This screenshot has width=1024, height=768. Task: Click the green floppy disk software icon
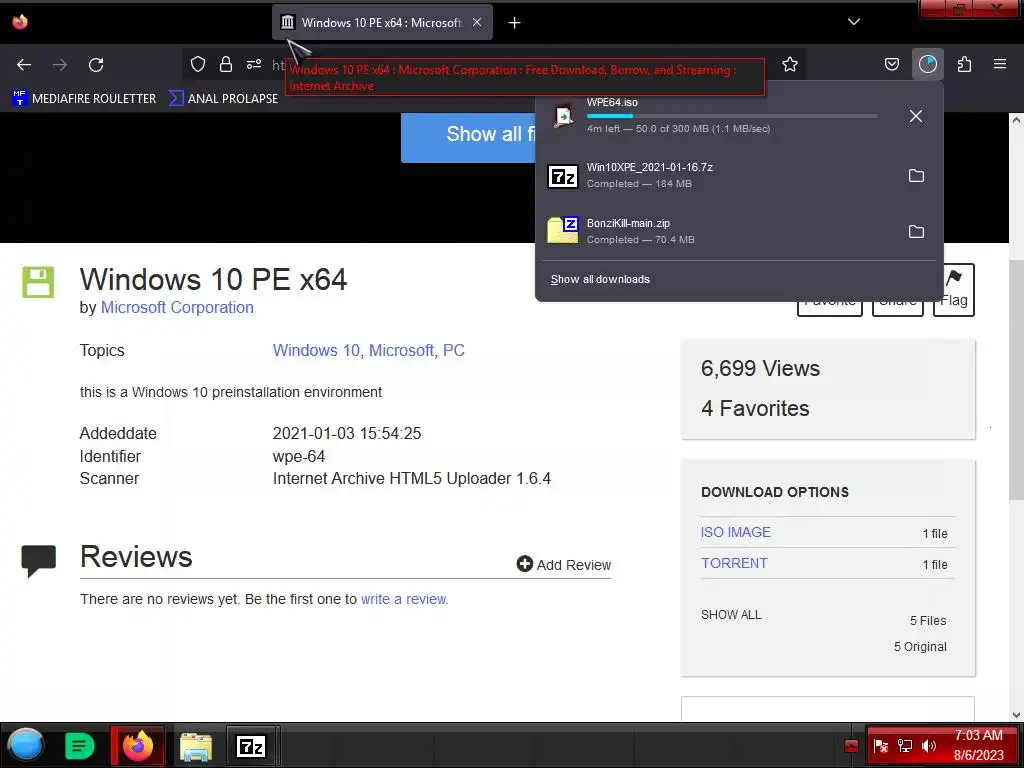[x=38, y=282]
